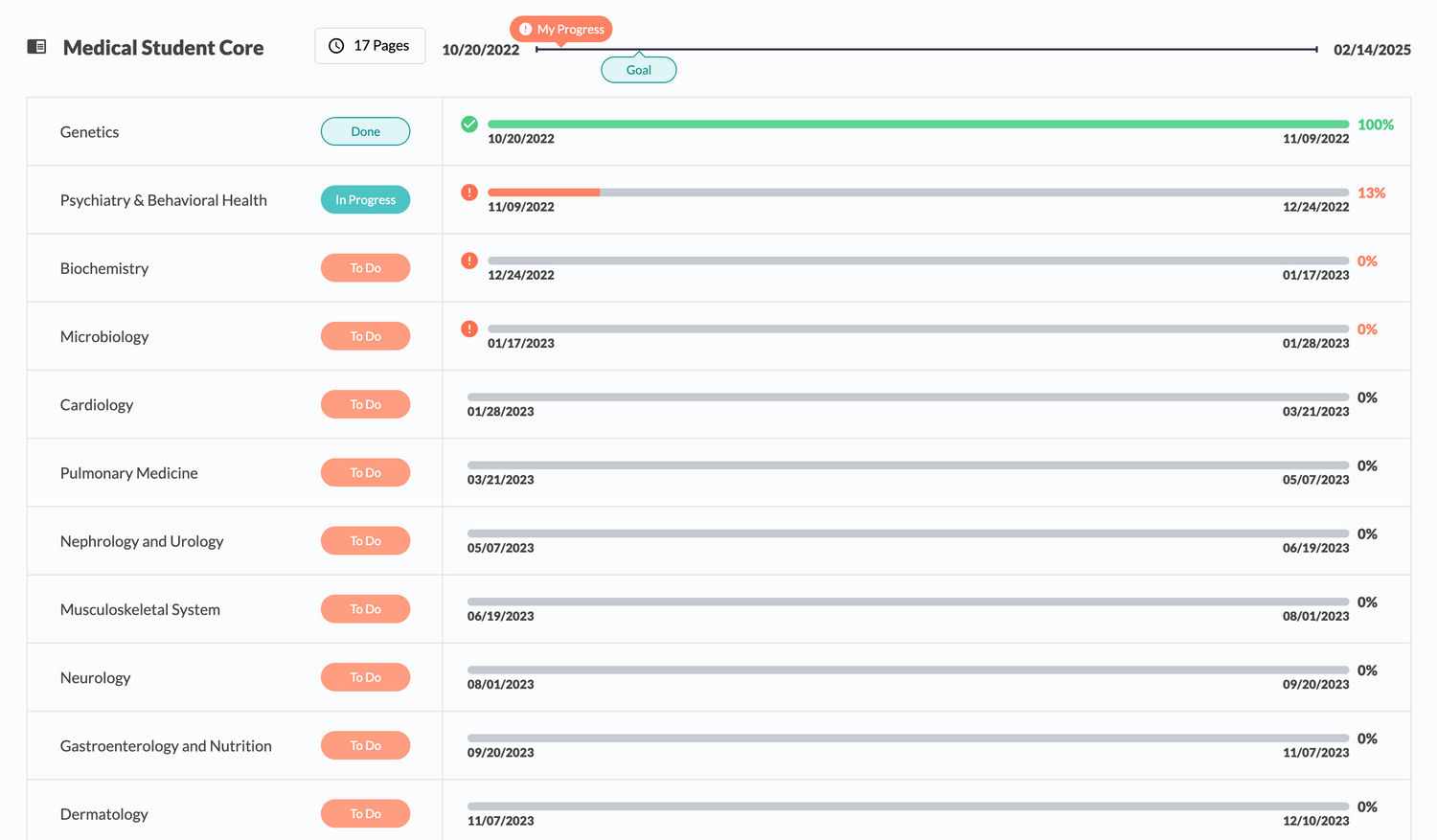Click the Psychiatry 13% progress bar
1437x840 pixels.
tap(918, 193)
